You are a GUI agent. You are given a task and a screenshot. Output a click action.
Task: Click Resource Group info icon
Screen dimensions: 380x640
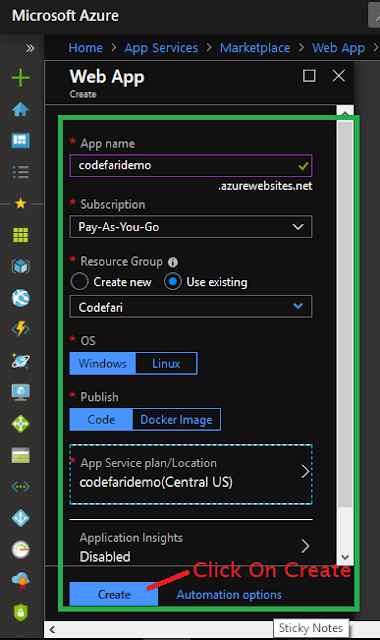point(173,262)
